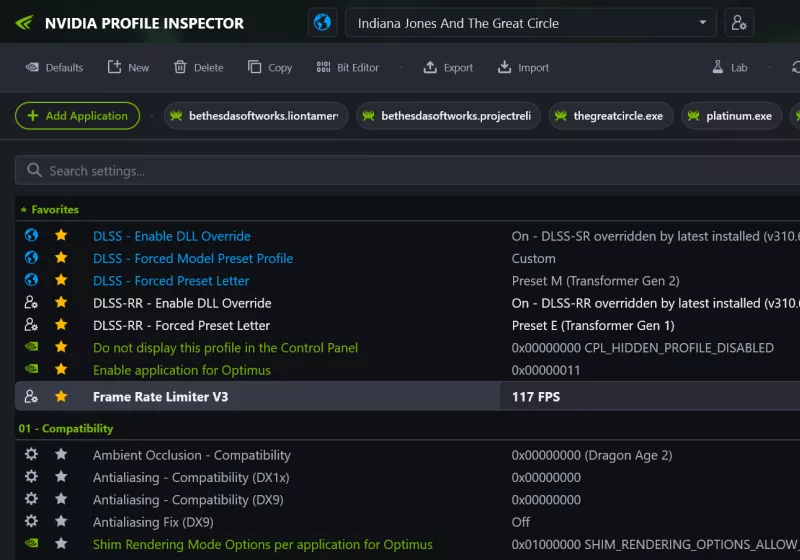Unfavorite DLSS - Forced Model Preset Profile star

click(x=61, y=258)
